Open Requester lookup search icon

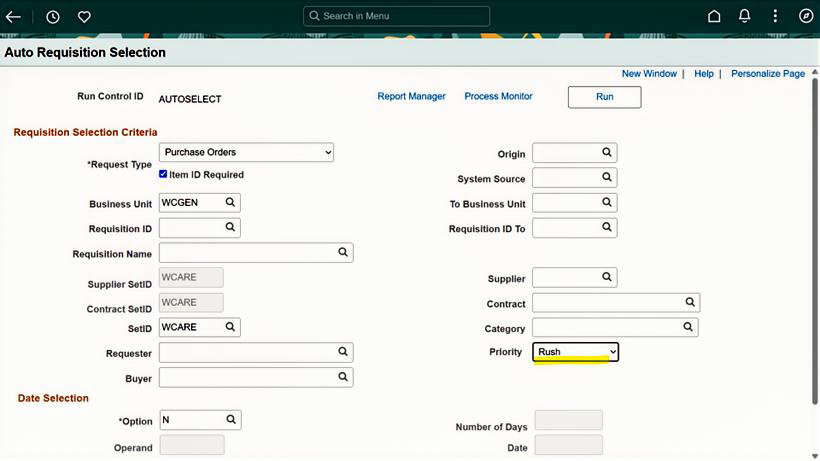tap(342, 352)
